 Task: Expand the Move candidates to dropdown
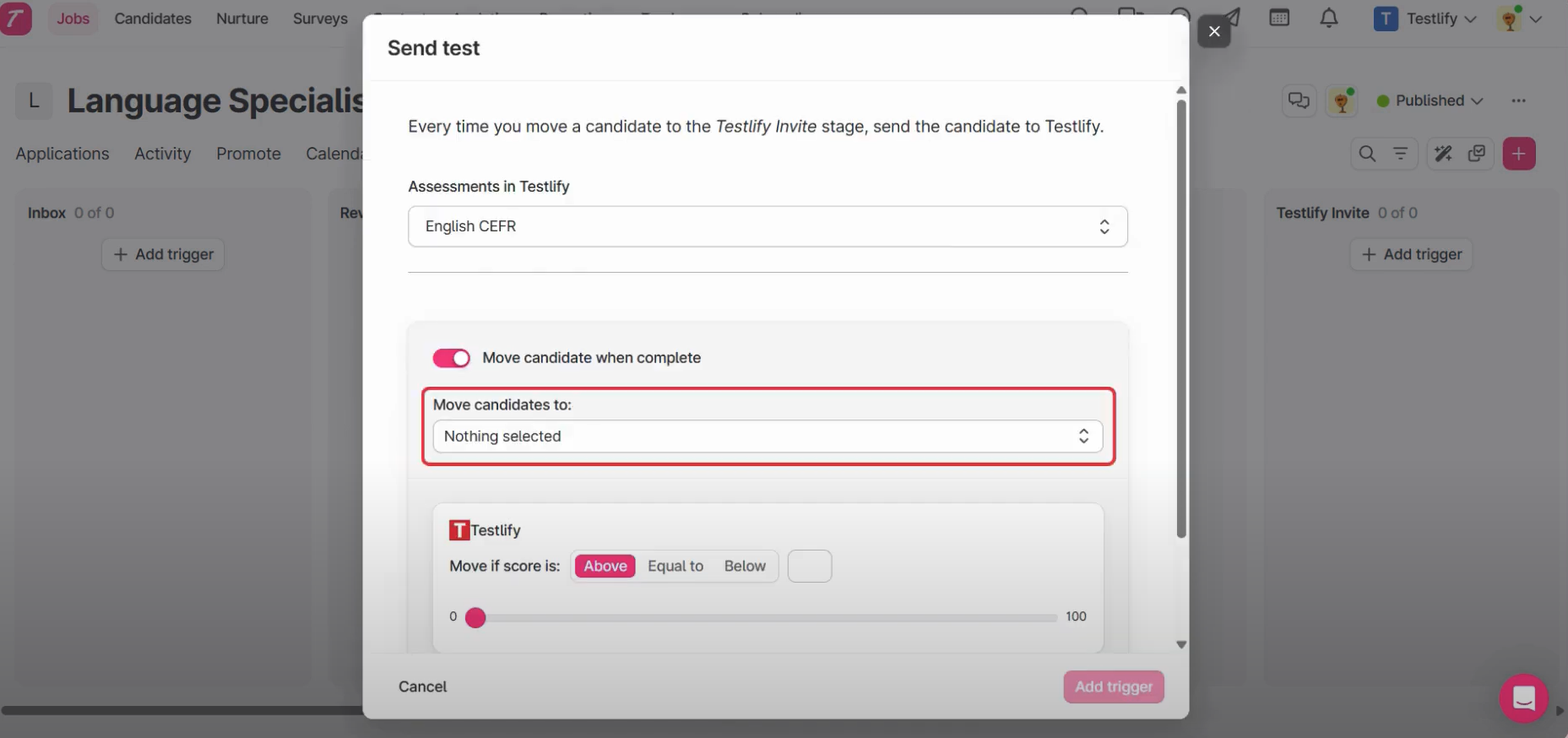(x=767, y=437)
